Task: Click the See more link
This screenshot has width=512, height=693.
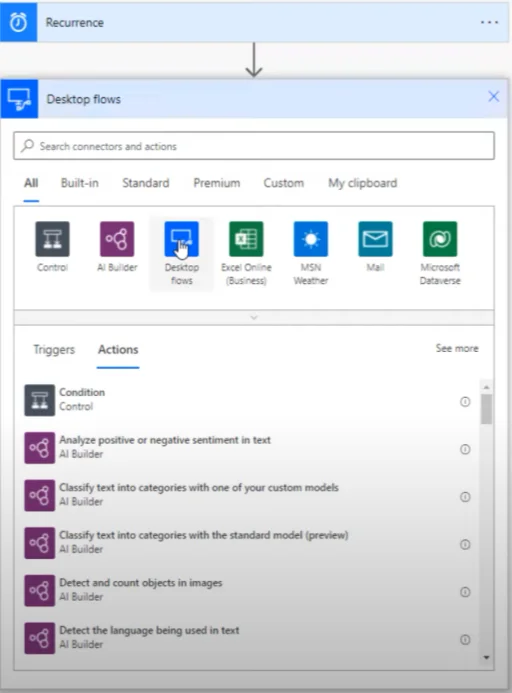Action: tap(457, 348)
